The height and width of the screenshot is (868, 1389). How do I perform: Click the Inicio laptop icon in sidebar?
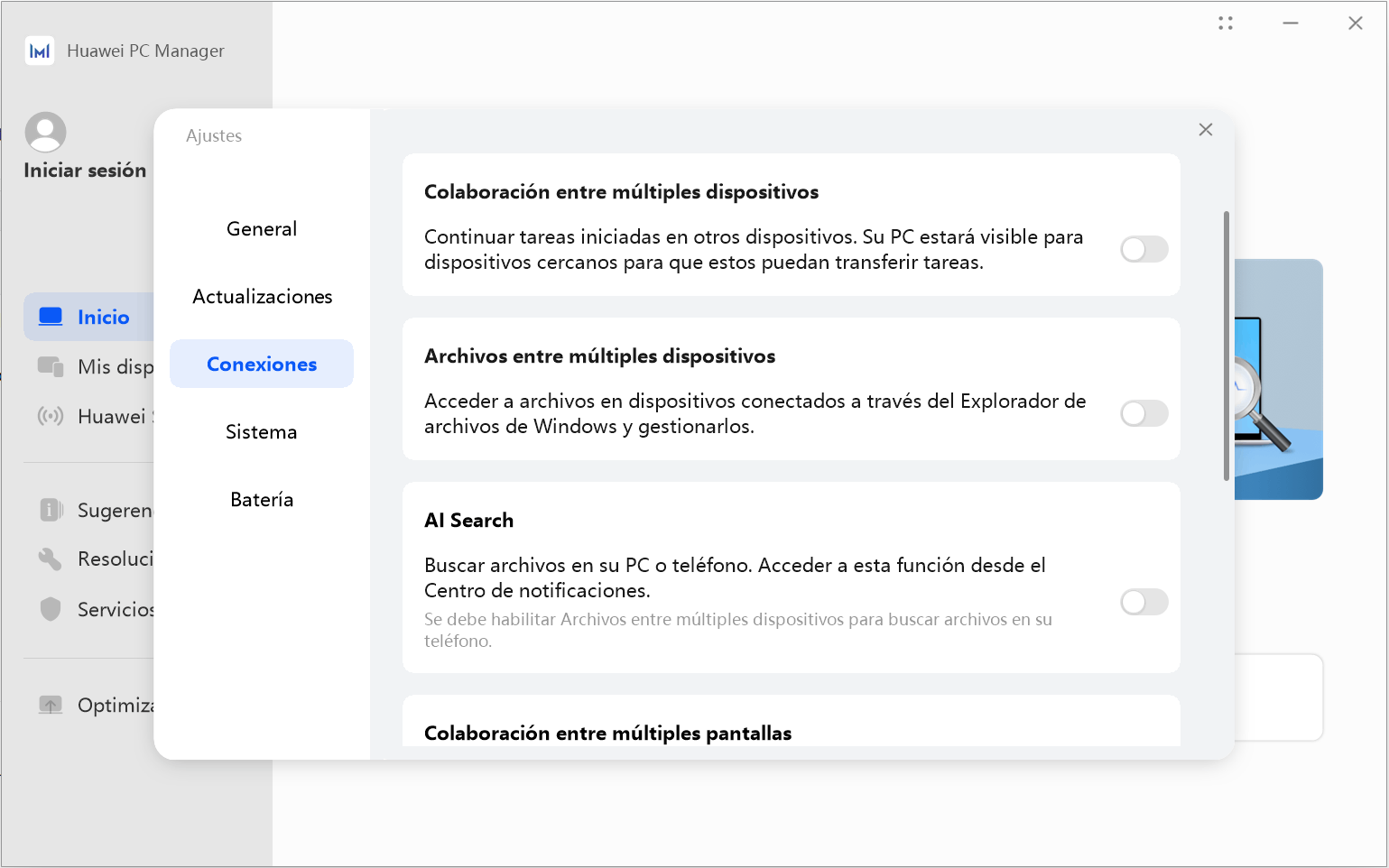tap(51, 317)
